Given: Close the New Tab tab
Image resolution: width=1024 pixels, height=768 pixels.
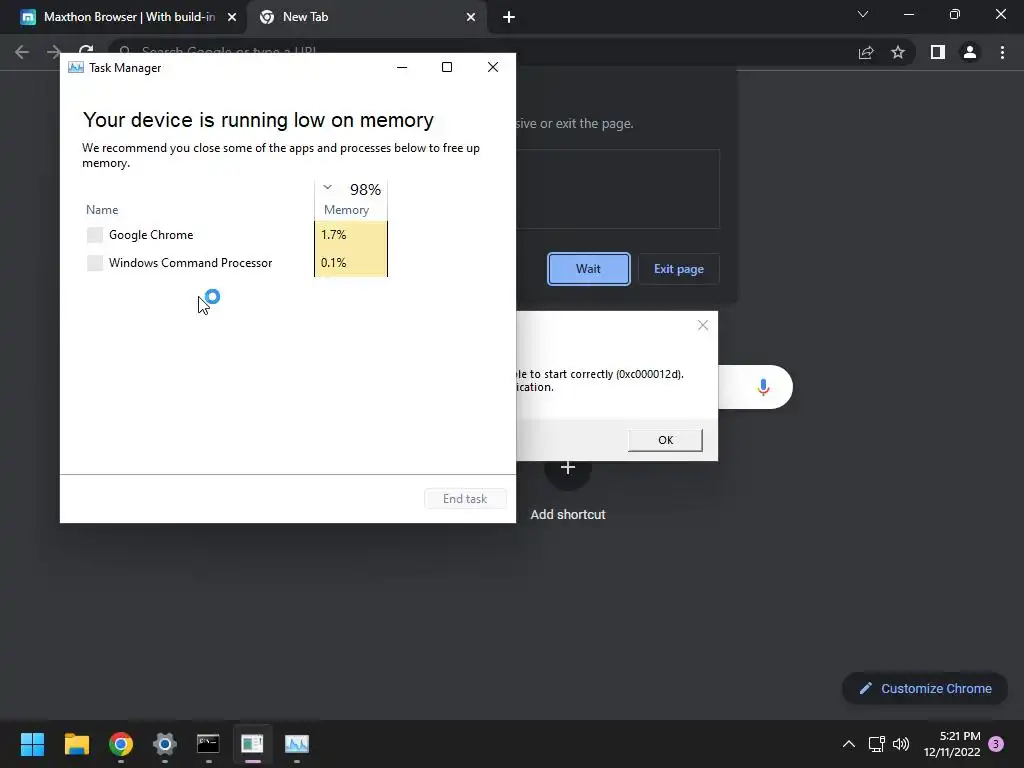Looking at the screenshot, I should coord(471,17).
